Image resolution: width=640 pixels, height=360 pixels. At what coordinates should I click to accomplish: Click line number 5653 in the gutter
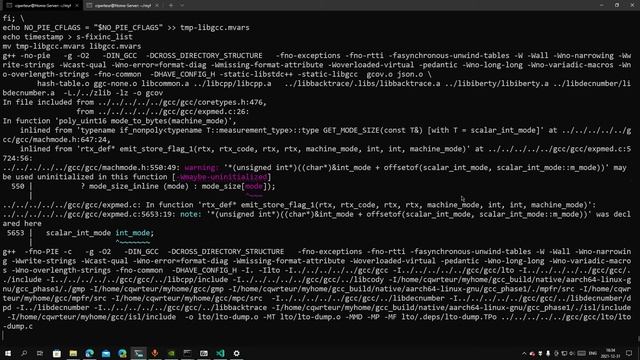(16, 233)
